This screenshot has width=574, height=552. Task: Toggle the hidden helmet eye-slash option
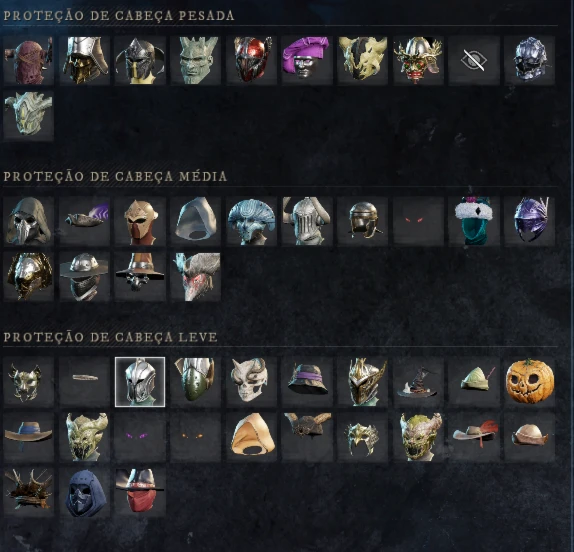474,60
